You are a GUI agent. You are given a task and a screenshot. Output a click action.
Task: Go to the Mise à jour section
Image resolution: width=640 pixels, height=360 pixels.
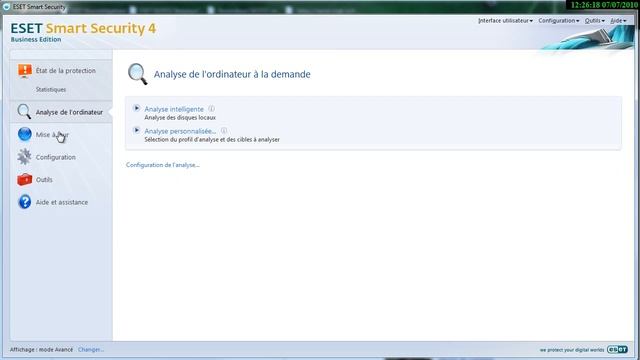(x=52, y=135)
